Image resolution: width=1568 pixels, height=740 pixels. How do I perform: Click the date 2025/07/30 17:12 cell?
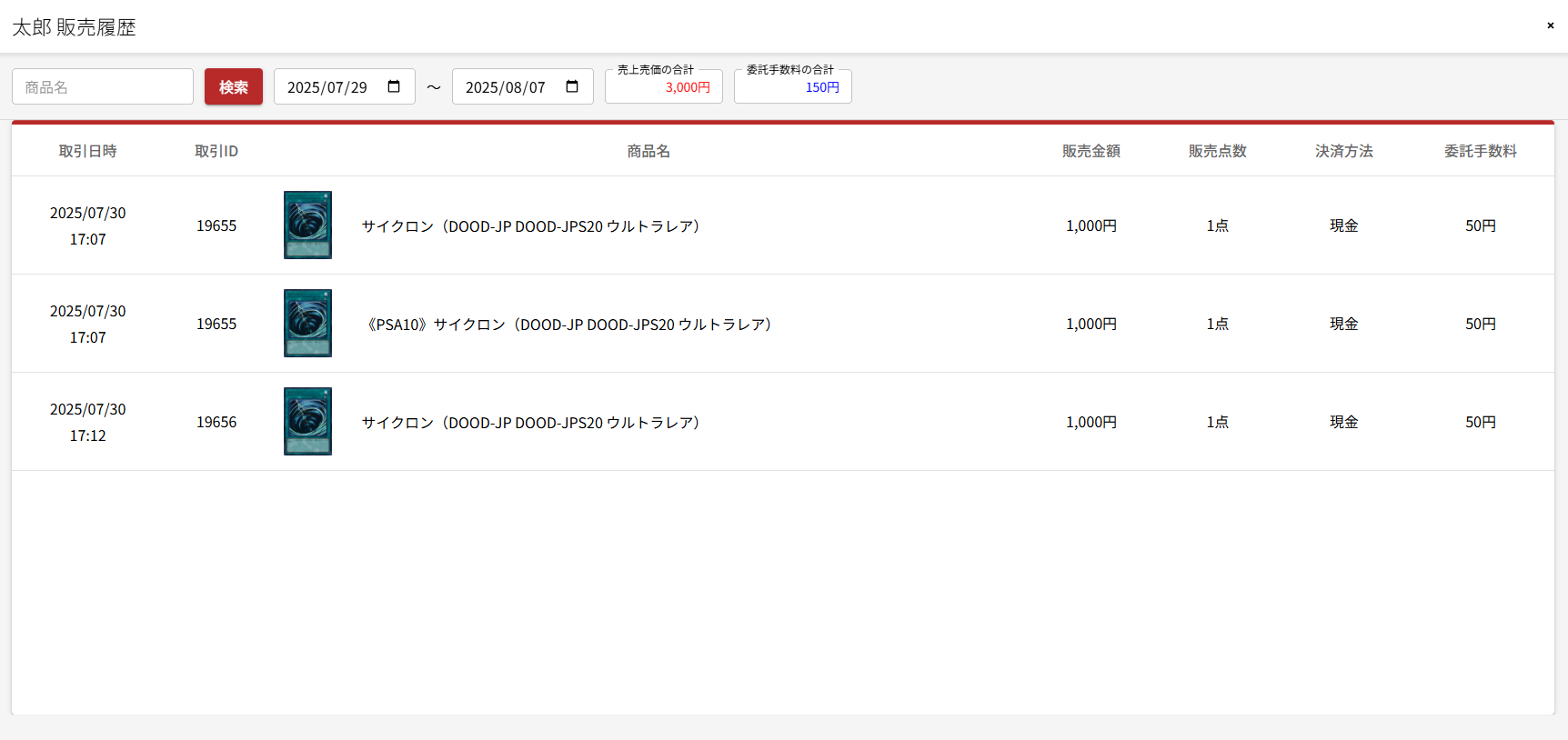[88, 422]
